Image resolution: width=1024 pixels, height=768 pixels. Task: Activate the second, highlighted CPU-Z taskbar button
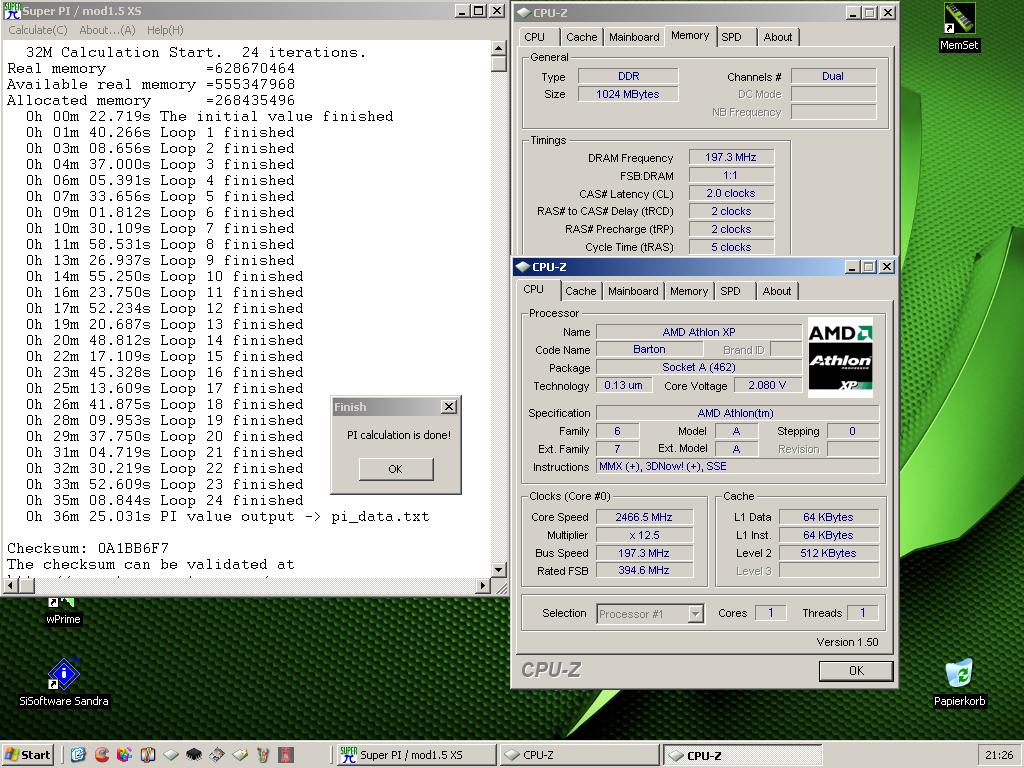pos(743,755)
